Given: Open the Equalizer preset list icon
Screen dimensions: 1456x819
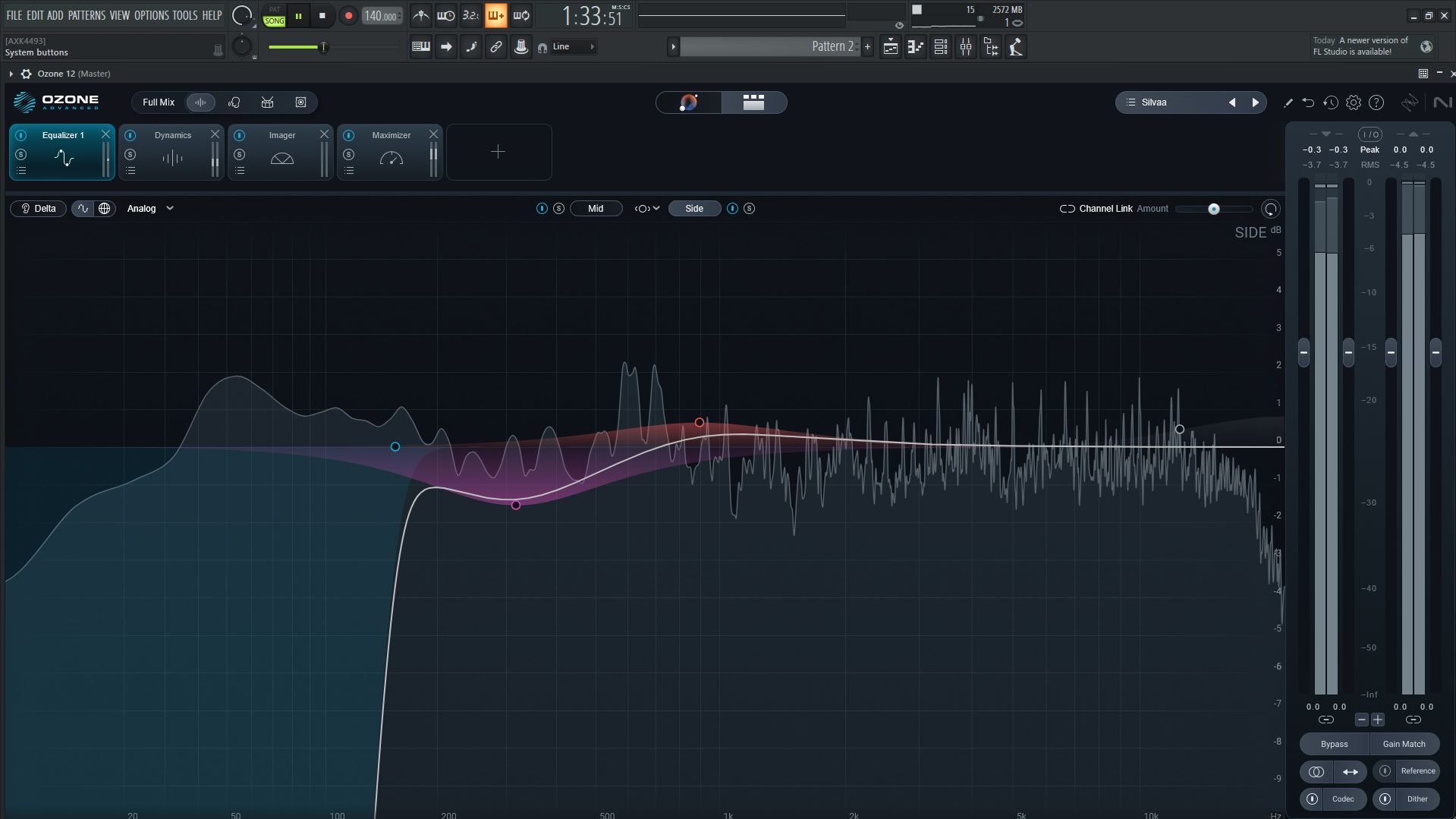Looking at the screenshot, I should click(x=21, y=170).
